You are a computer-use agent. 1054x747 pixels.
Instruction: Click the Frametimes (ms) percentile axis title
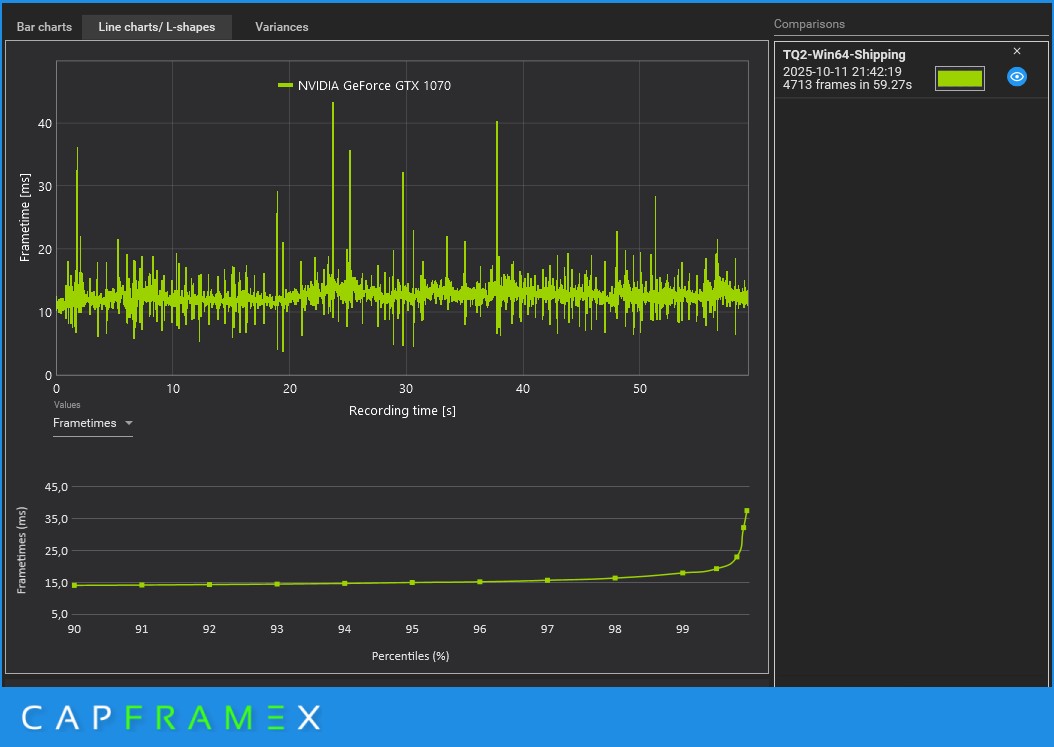22,550
